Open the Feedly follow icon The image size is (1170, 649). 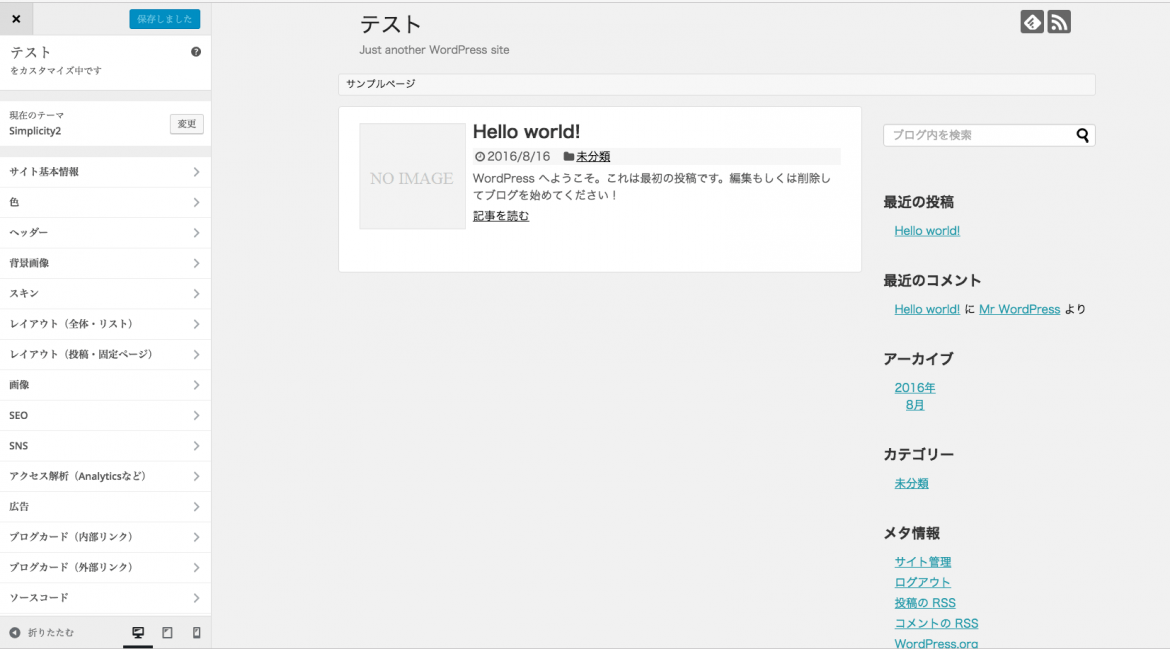1032,22
